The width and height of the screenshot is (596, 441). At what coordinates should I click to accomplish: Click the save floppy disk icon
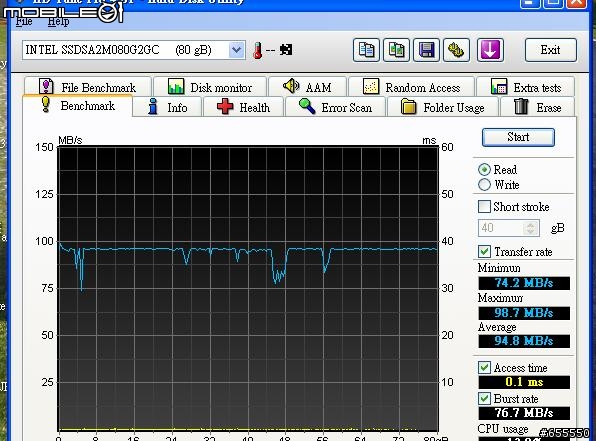coord(426,50)
